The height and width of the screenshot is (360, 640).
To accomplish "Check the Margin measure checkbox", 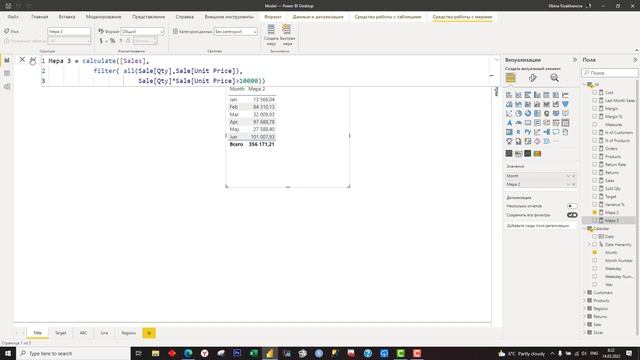I will click(594, 109).
